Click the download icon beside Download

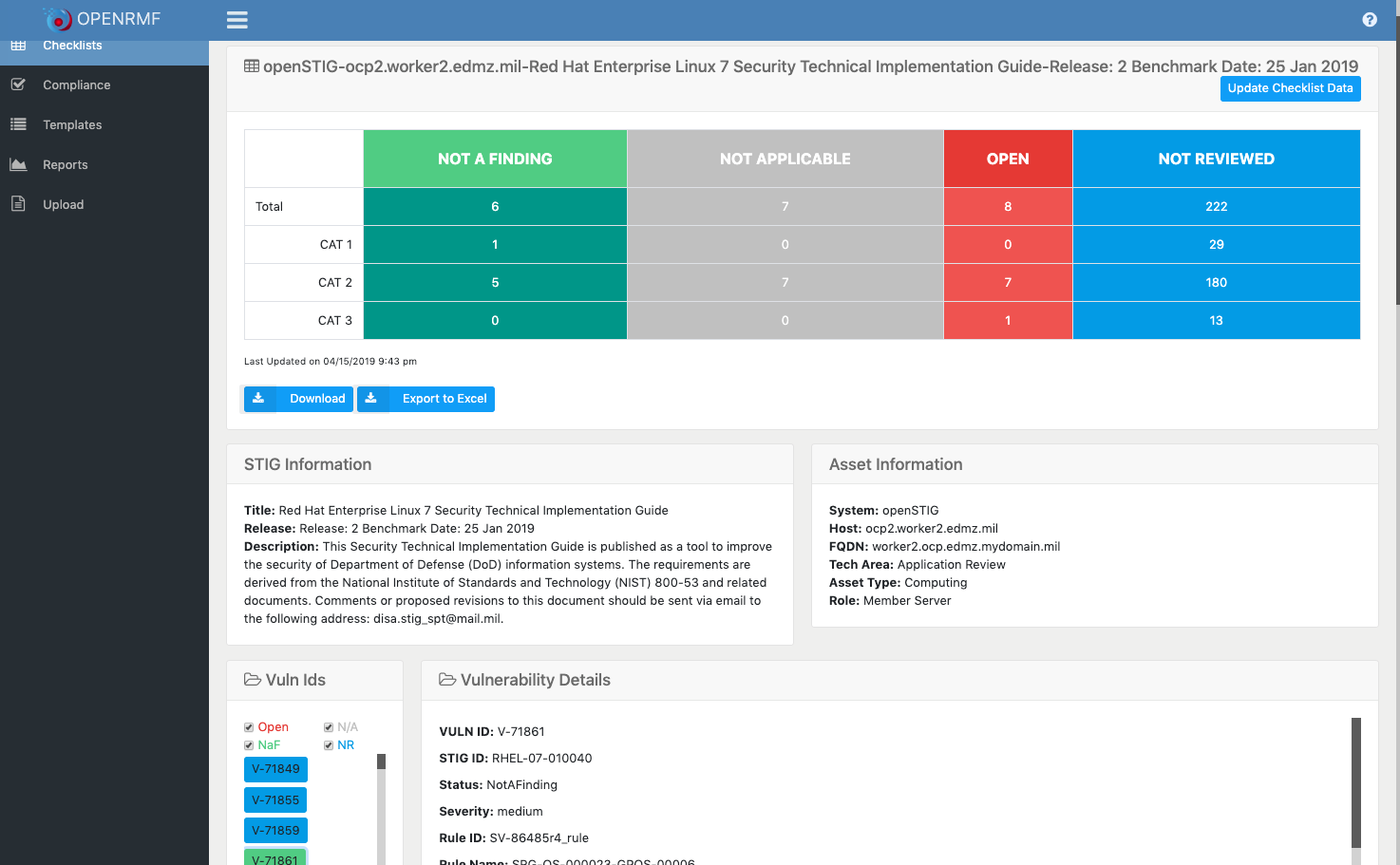(x=258, y=399)
